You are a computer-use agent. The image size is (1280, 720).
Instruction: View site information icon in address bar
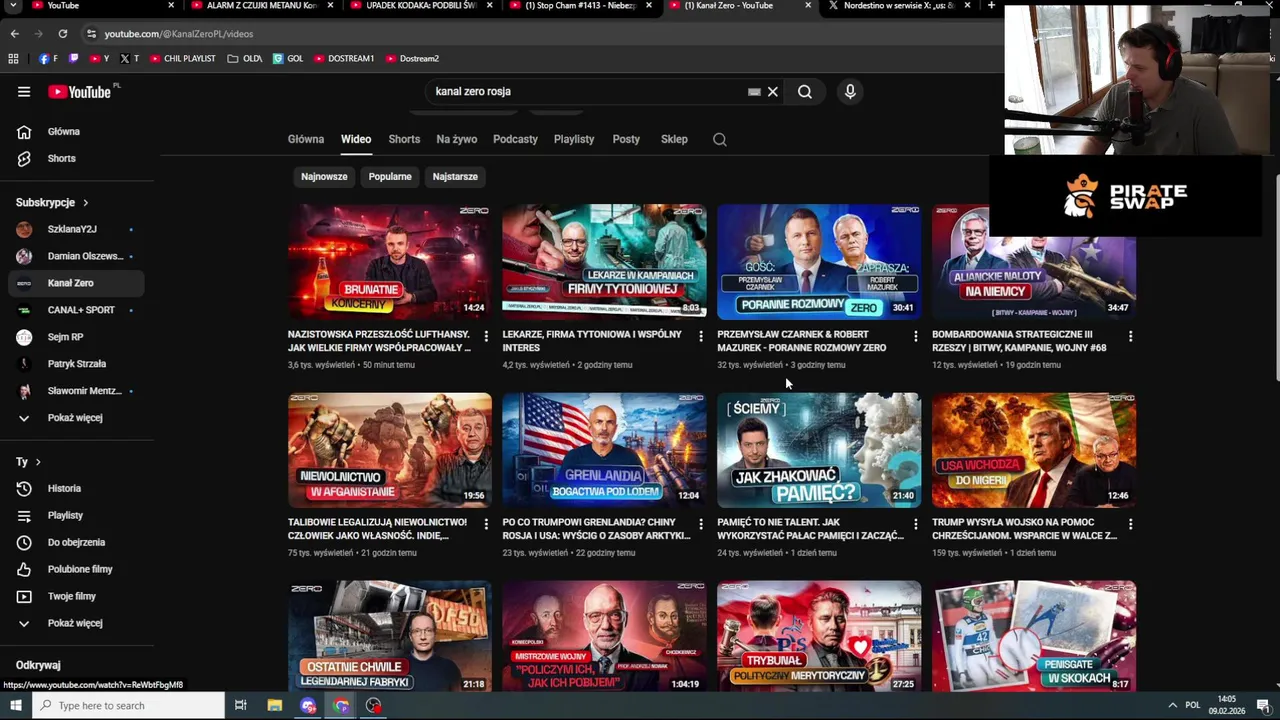[x=91, y=33]
